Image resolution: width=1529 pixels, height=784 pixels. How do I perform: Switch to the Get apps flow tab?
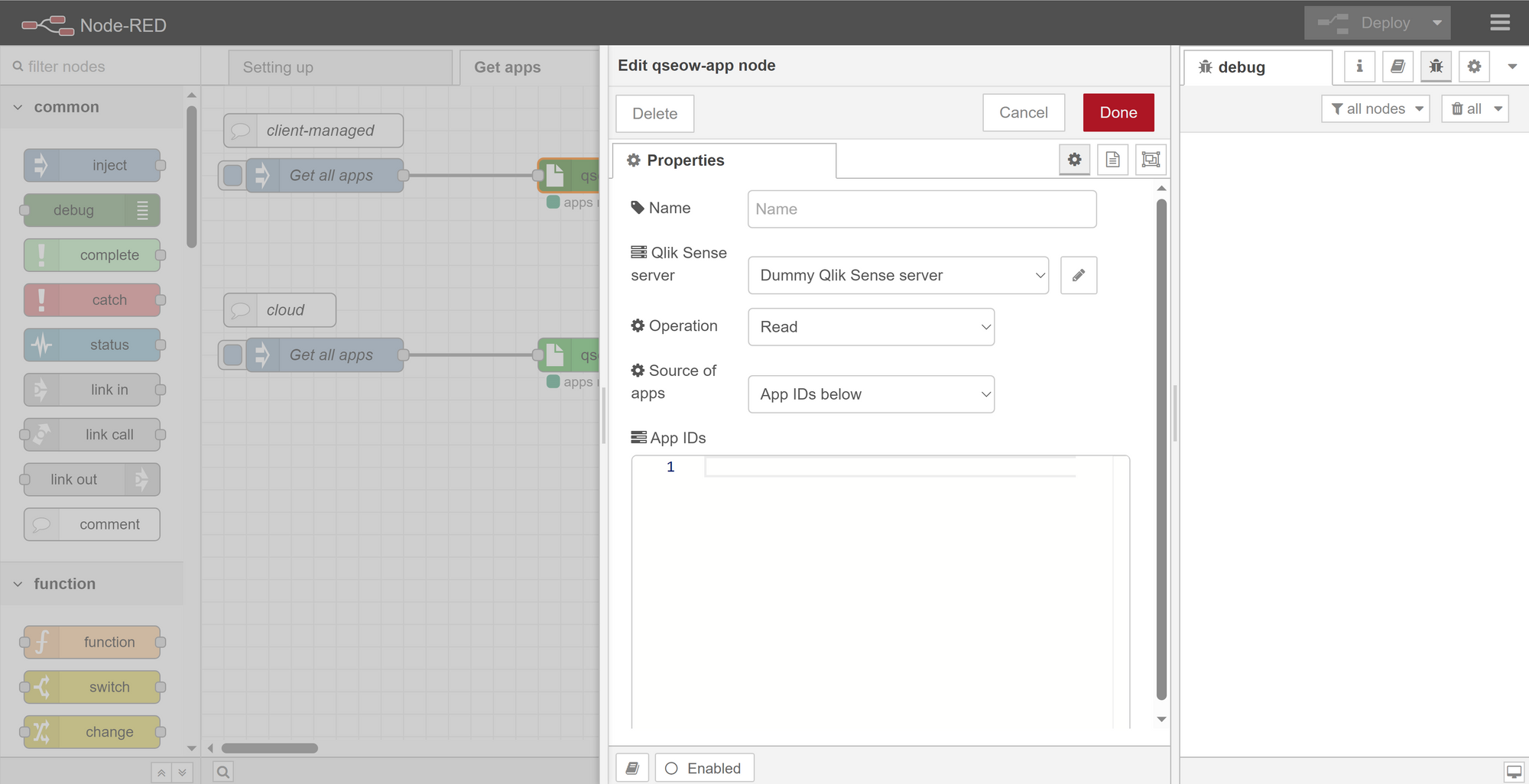pyautogui.click(x=529, y=67)
